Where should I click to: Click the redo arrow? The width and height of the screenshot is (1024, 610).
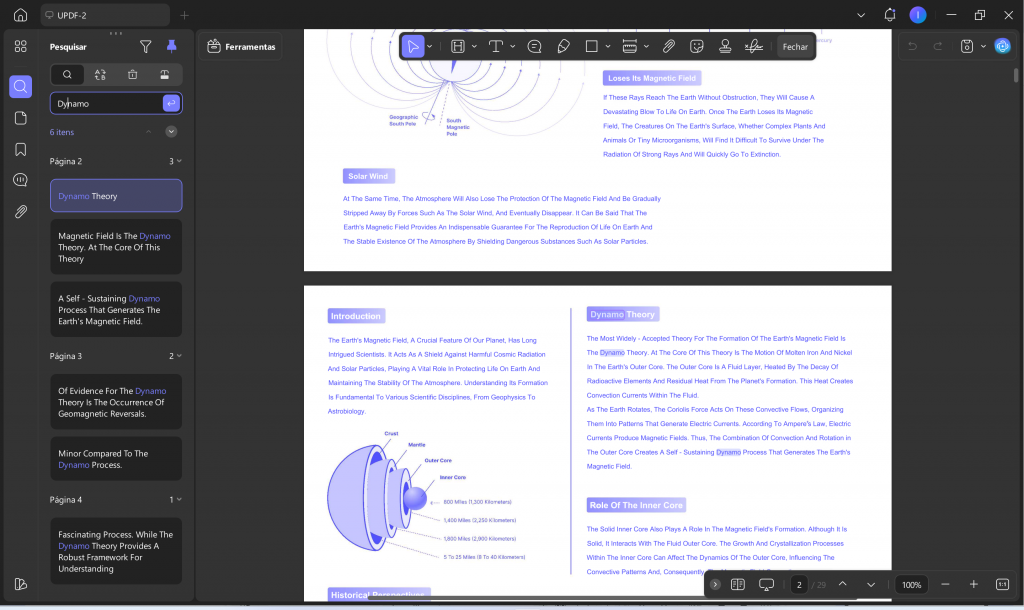coord(938,46)
